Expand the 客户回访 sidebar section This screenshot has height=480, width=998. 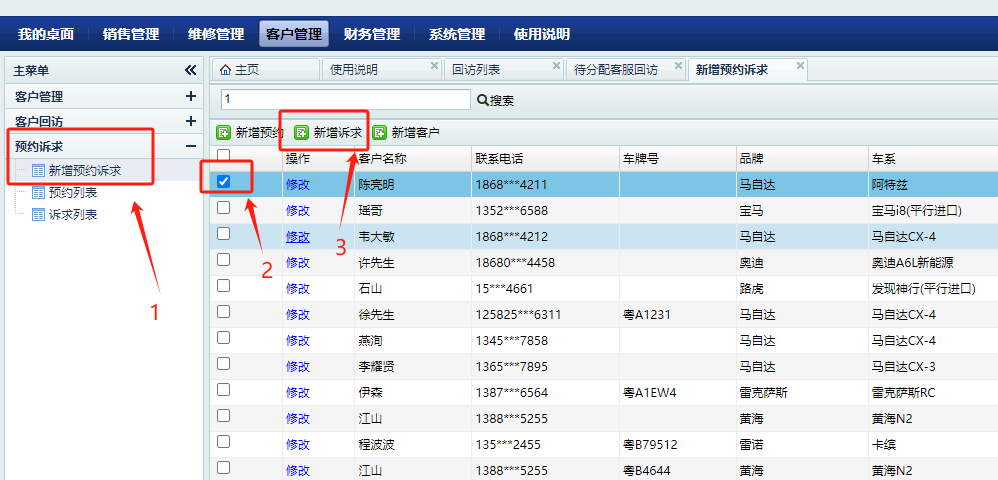click(x=191, y=121)
